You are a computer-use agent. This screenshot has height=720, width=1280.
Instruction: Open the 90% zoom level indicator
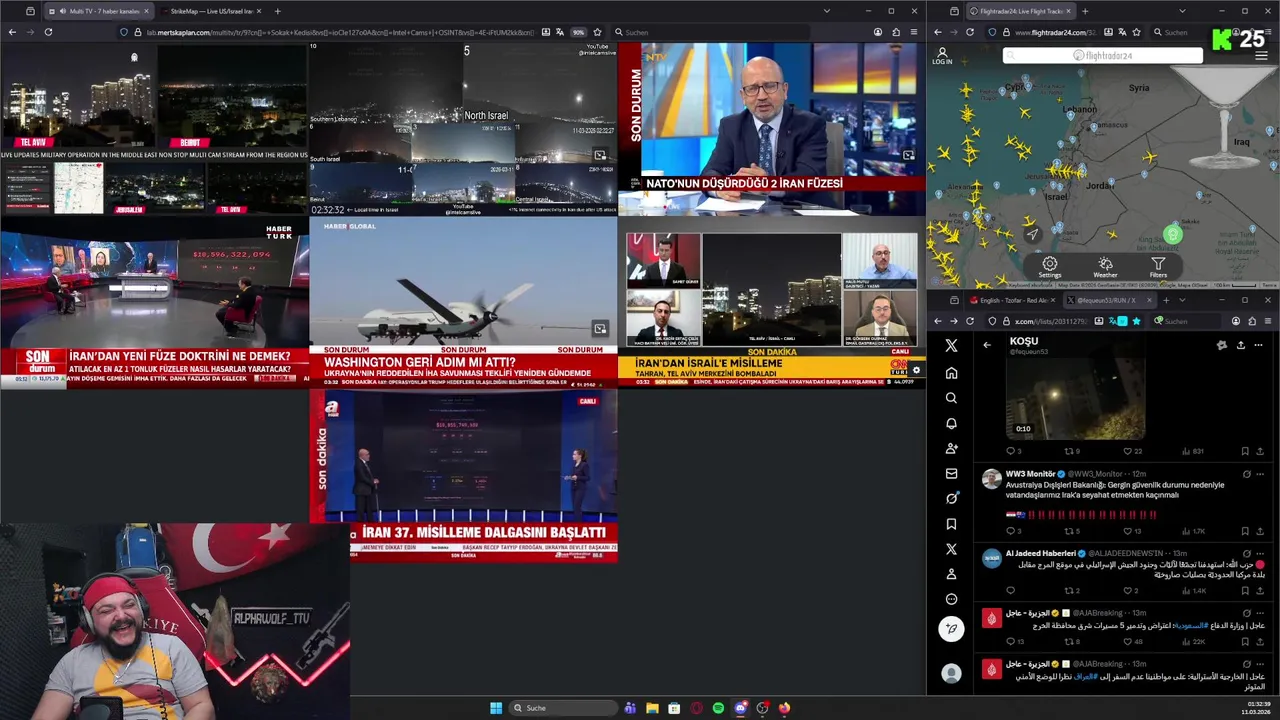(x=578, y=32)
